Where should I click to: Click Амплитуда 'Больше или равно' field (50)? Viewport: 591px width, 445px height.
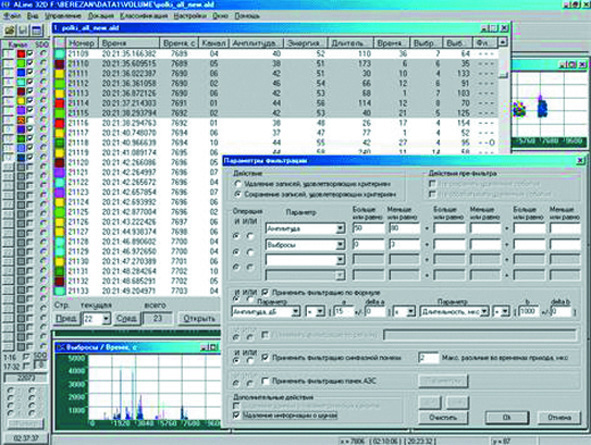click(x=368, y=228)
